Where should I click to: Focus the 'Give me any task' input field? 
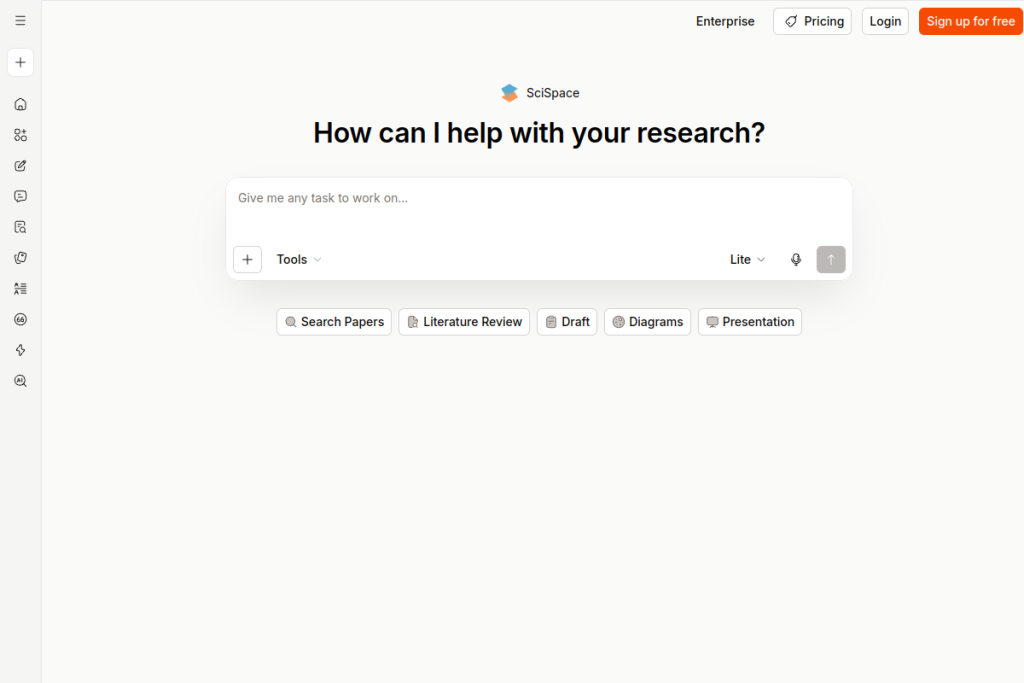539,209
